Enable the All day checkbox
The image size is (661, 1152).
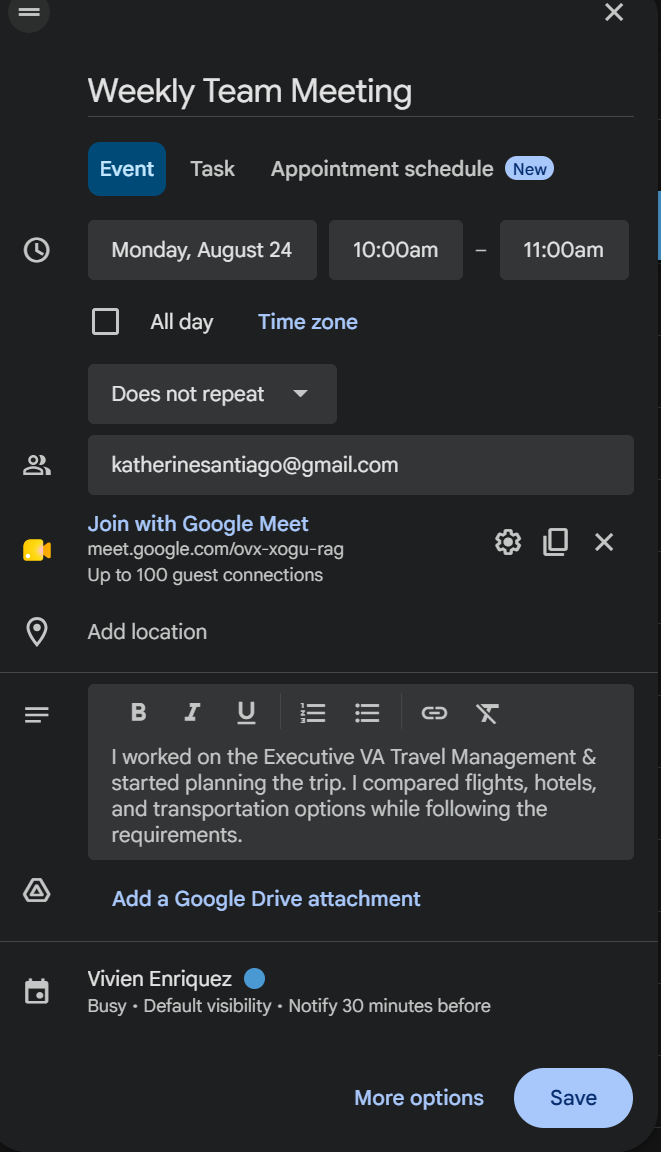click(x=106, y=322)
